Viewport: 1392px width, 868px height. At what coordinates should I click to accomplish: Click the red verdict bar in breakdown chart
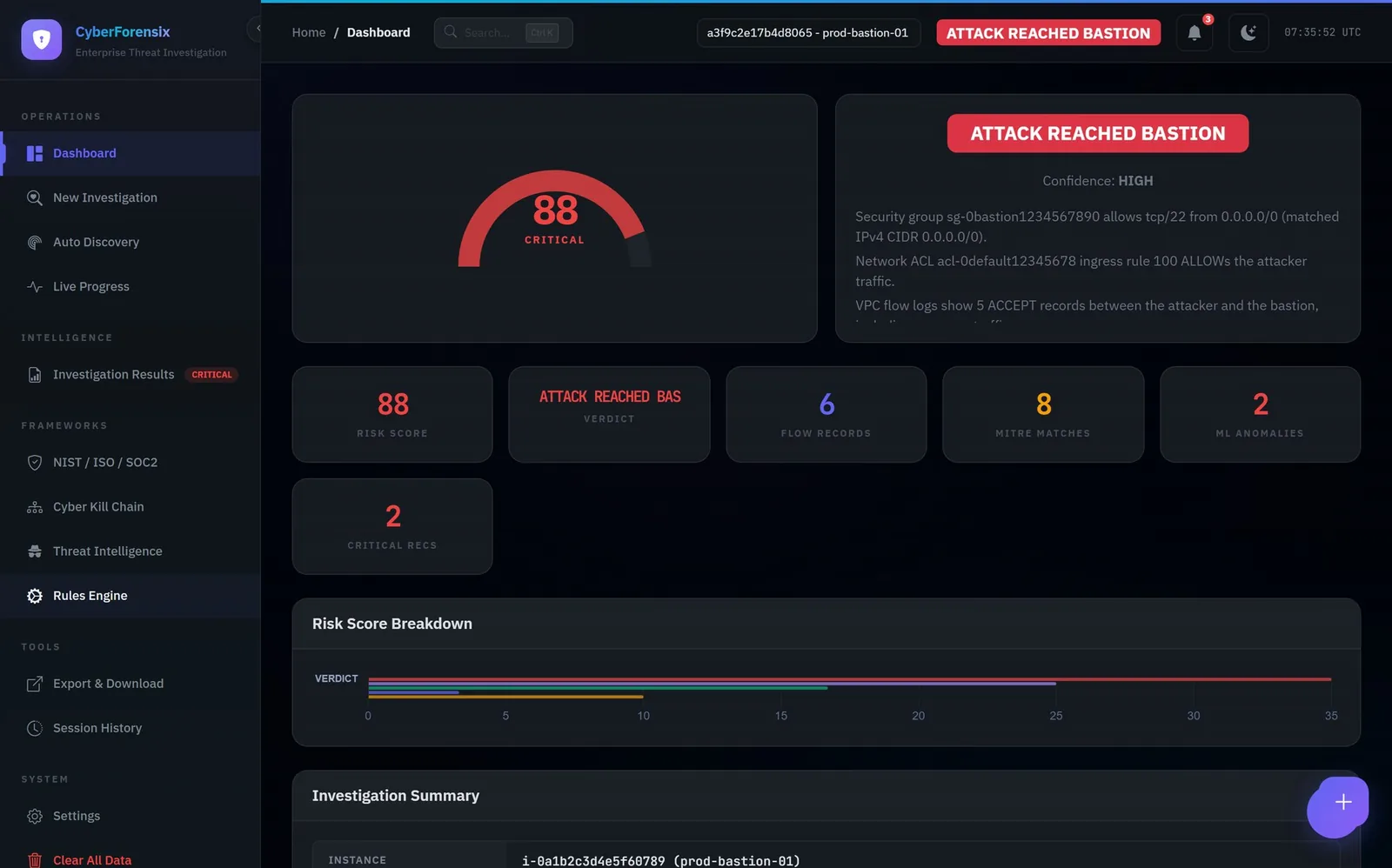[x=850, y=678]
